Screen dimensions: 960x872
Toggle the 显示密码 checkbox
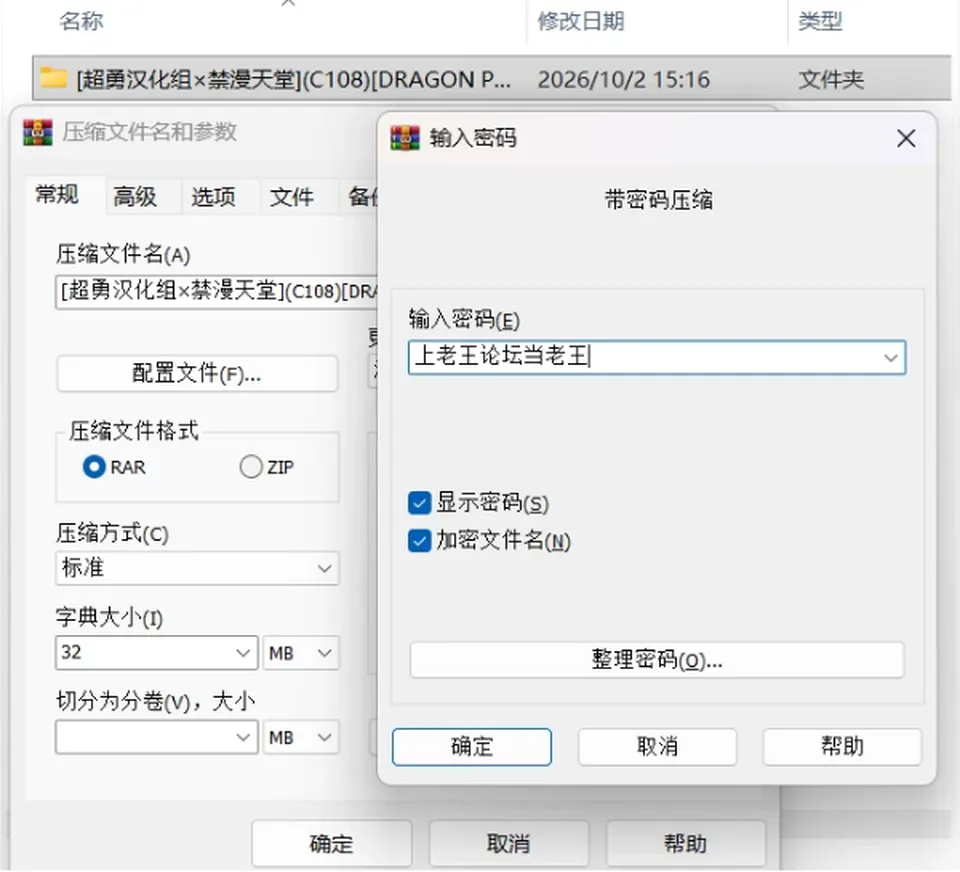419,503
